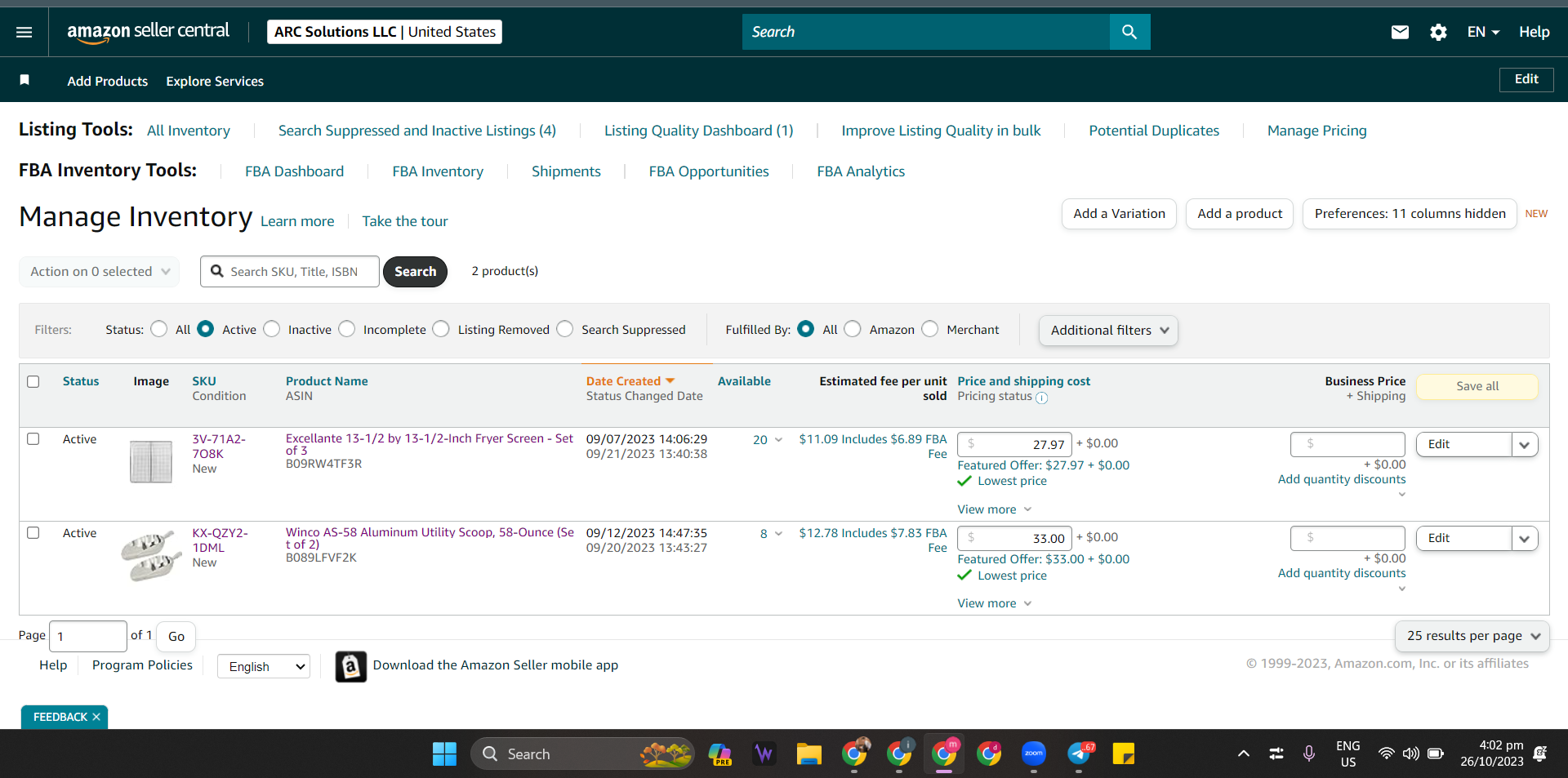Click the Amazon Seller Central logo
The height and width of the screenshot is (778, 1568).
(x=148, y=32)
